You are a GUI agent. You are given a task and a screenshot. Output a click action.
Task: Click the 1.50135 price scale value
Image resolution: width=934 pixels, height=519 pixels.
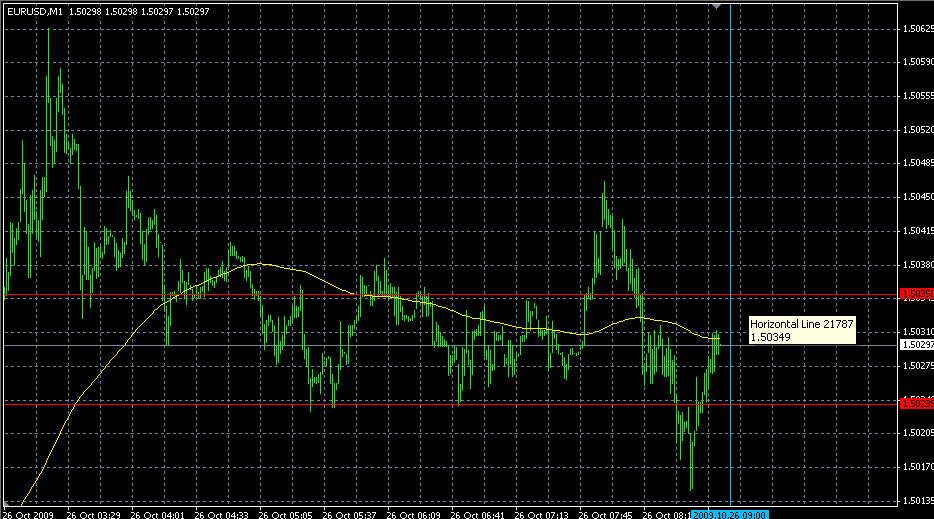[916, 500]
